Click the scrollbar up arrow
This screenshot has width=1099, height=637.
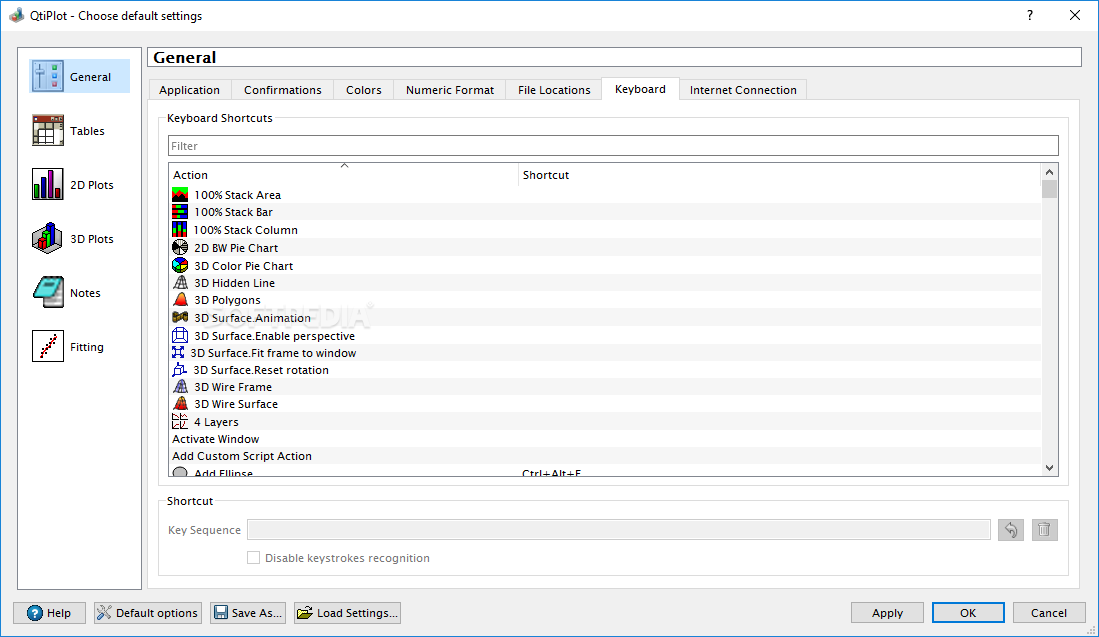(x=1049, y=172)
